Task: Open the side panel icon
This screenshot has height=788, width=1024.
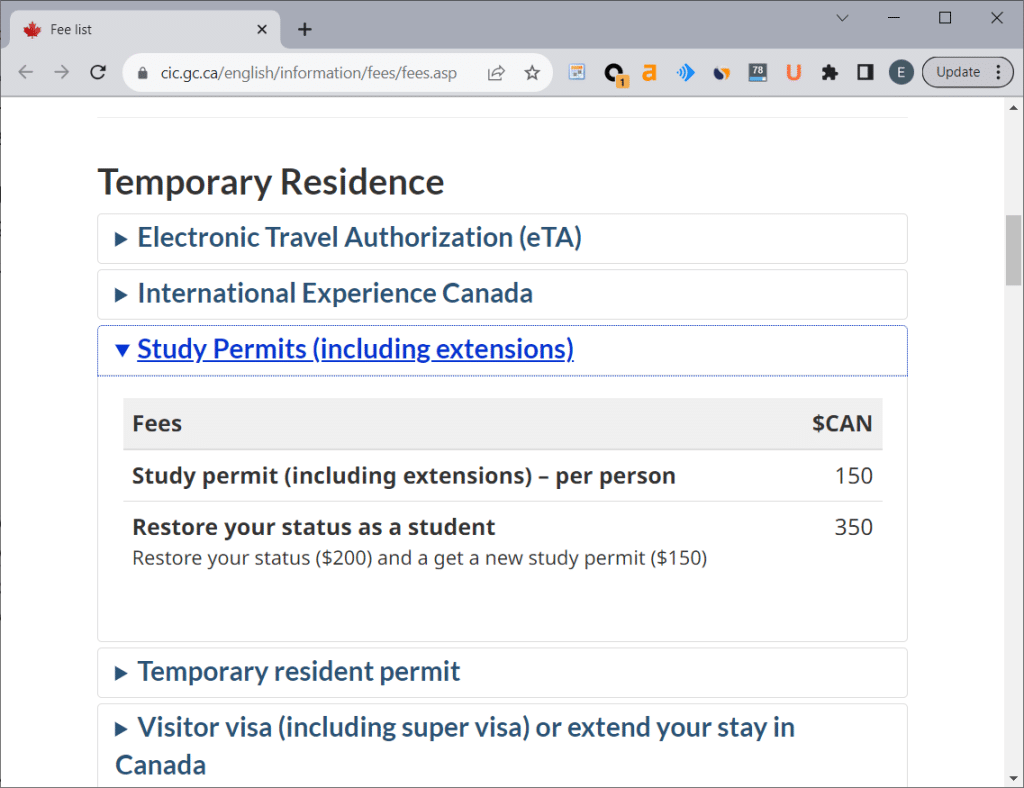Action: tap(865, 72)
